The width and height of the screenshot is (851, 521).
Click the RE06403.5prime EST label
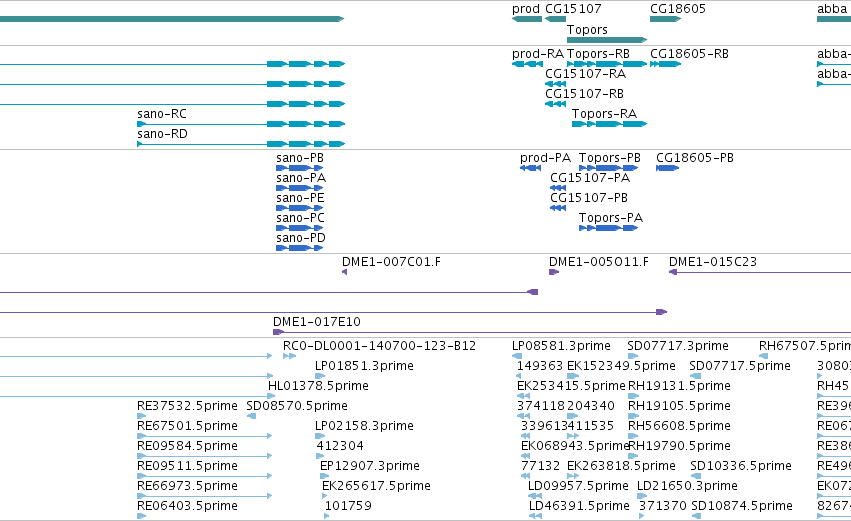coord(187,507)
